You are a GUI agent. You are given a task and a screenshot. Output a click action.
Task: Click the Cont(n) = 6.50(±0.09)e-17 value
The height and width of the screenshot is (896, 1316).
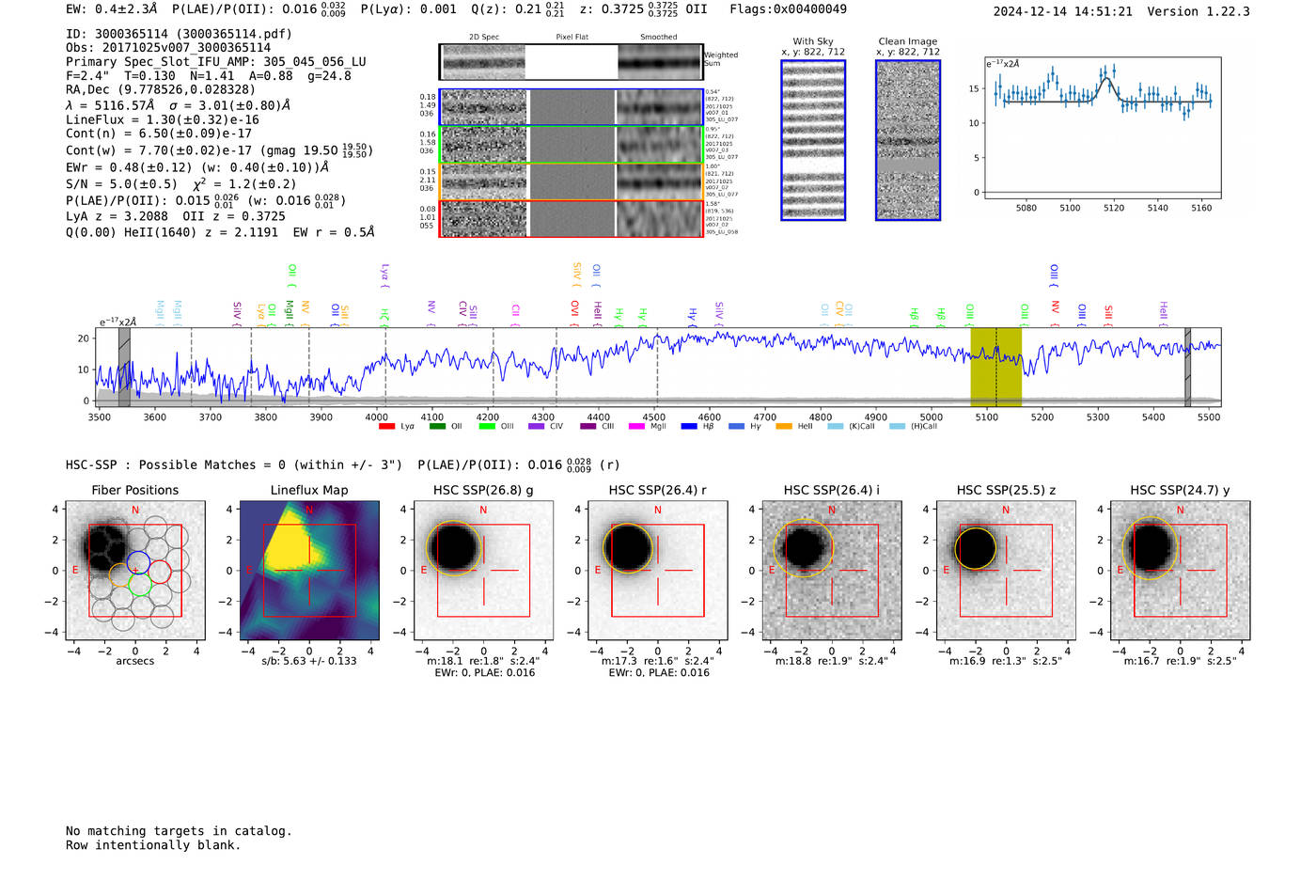(159, 134)
